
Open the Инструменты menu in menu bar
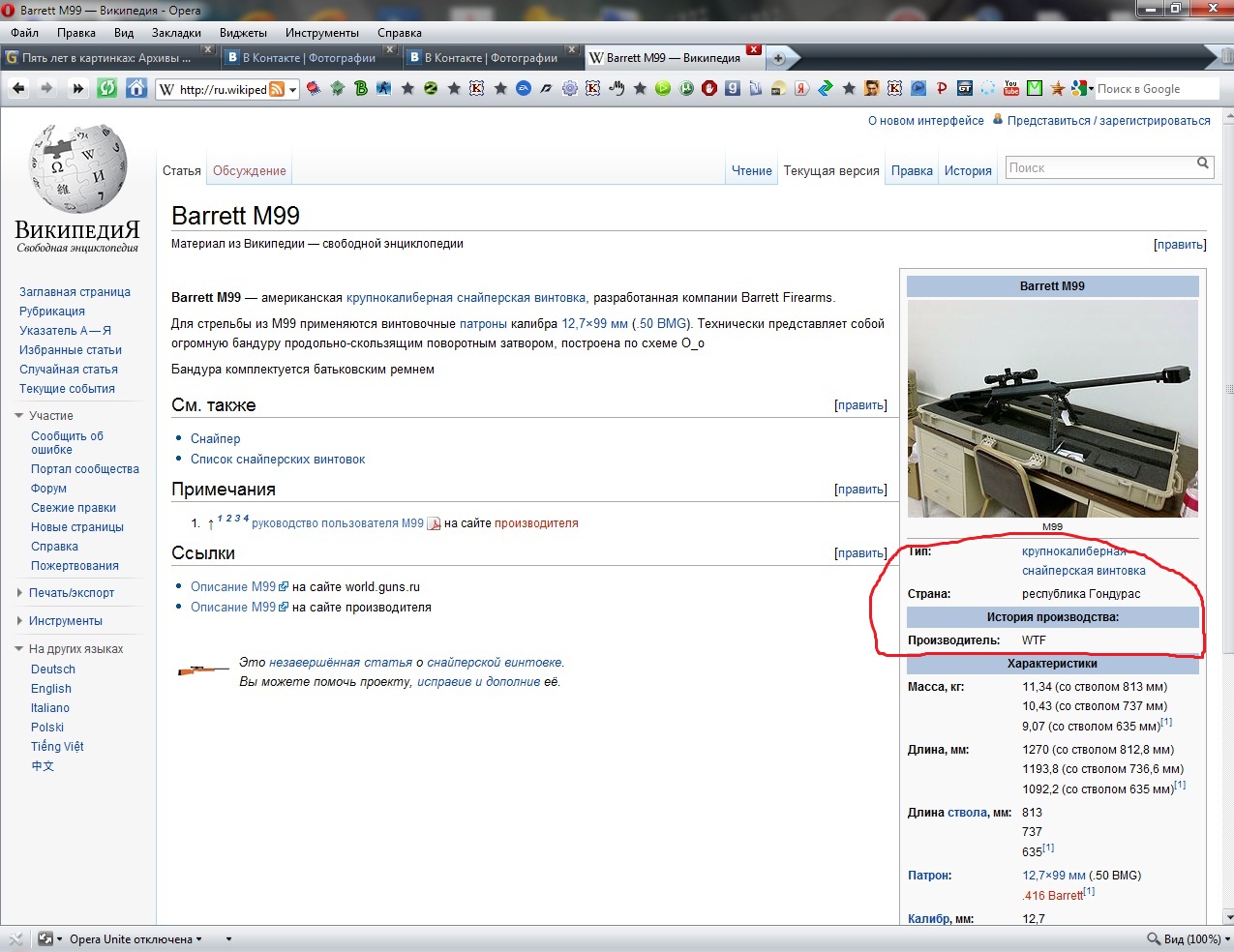(x=322, y=33)
